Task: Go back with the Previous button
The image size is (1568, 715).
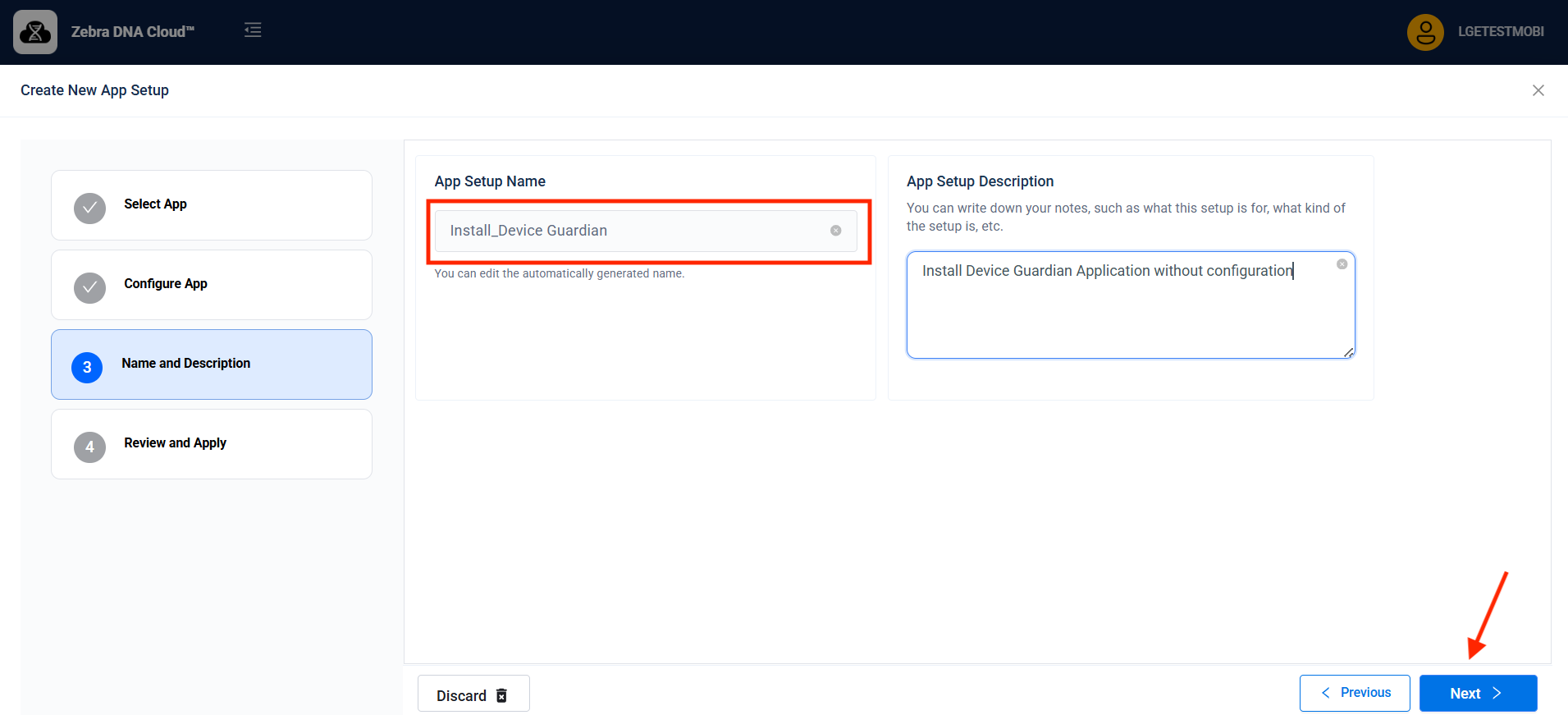Action: click(x=1354, y=693)
